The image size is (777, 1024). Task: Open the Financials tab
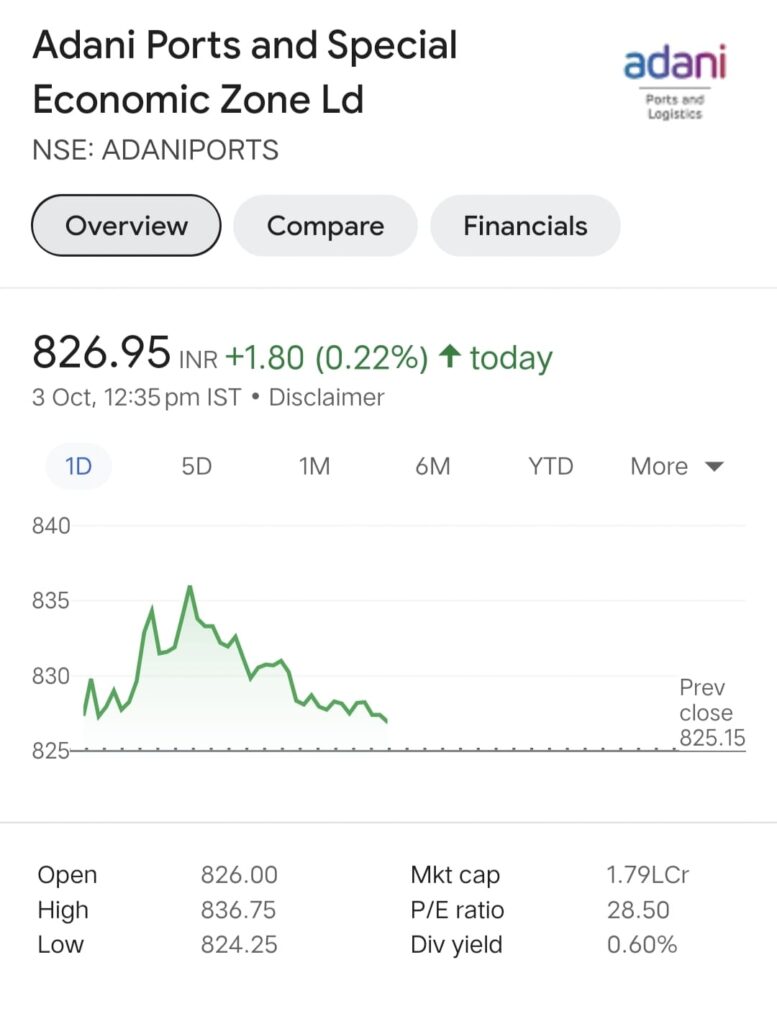525,225
